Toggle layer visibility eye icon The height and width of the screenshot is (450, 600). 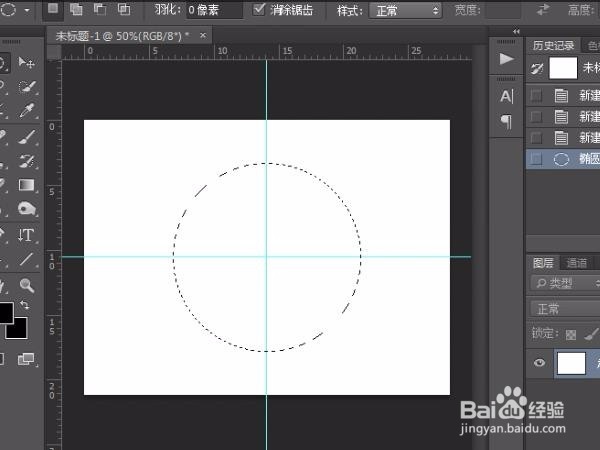point(540,362)
